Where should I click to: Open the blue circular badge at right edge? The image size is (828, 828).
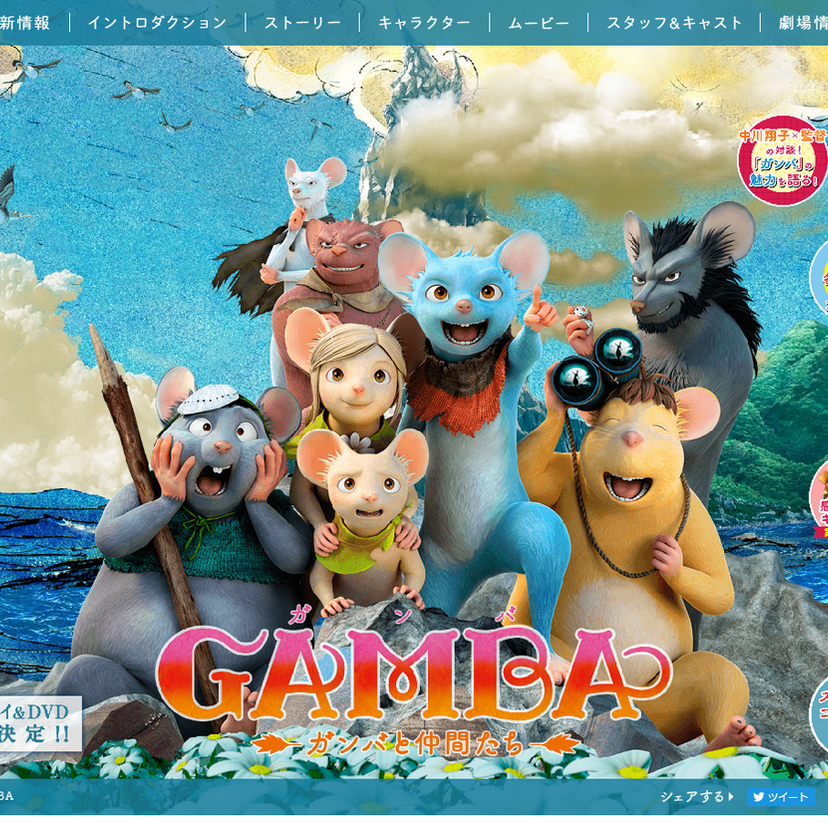click(x=819, y=275)
